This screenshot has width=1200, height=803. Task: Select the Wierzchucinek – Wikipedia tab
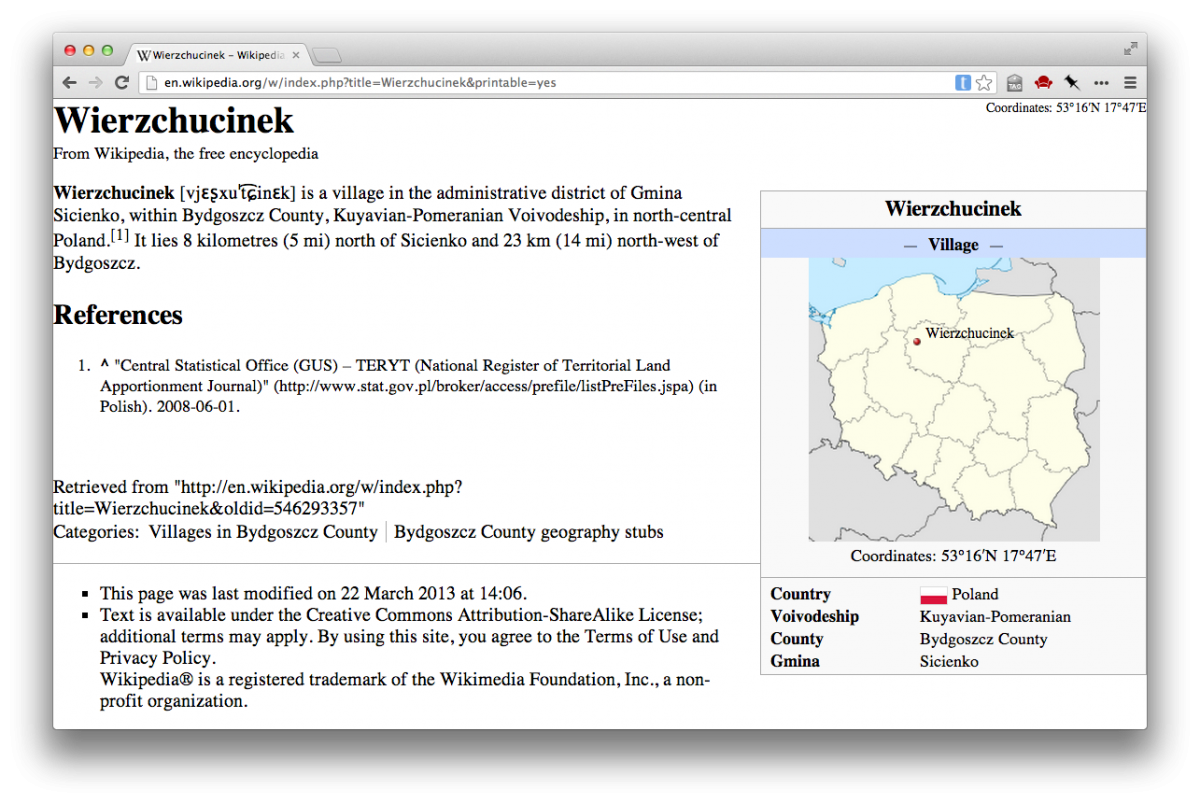pos(212,55)
